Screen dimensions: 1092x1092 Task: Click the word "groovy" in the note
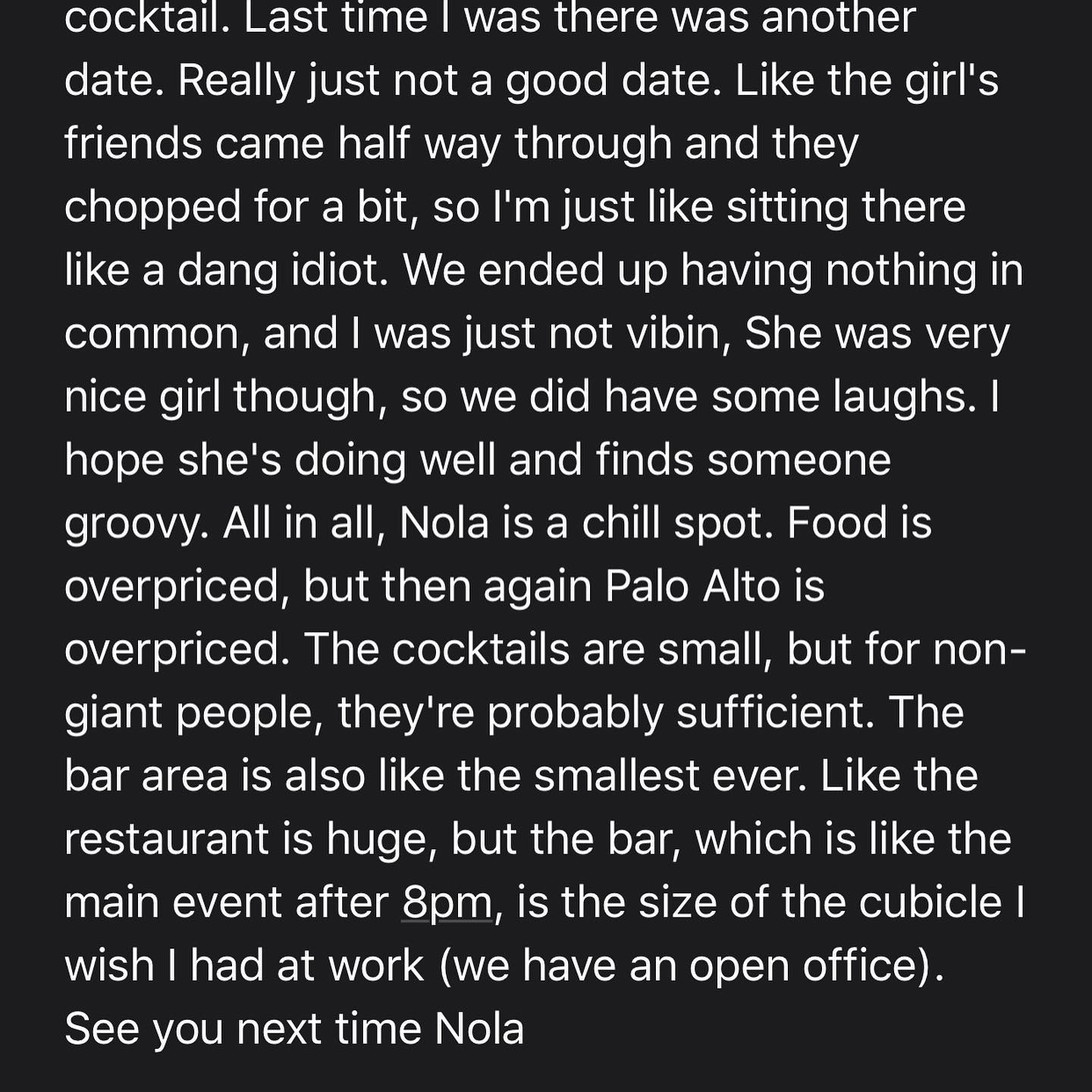[x=135, y=525]
